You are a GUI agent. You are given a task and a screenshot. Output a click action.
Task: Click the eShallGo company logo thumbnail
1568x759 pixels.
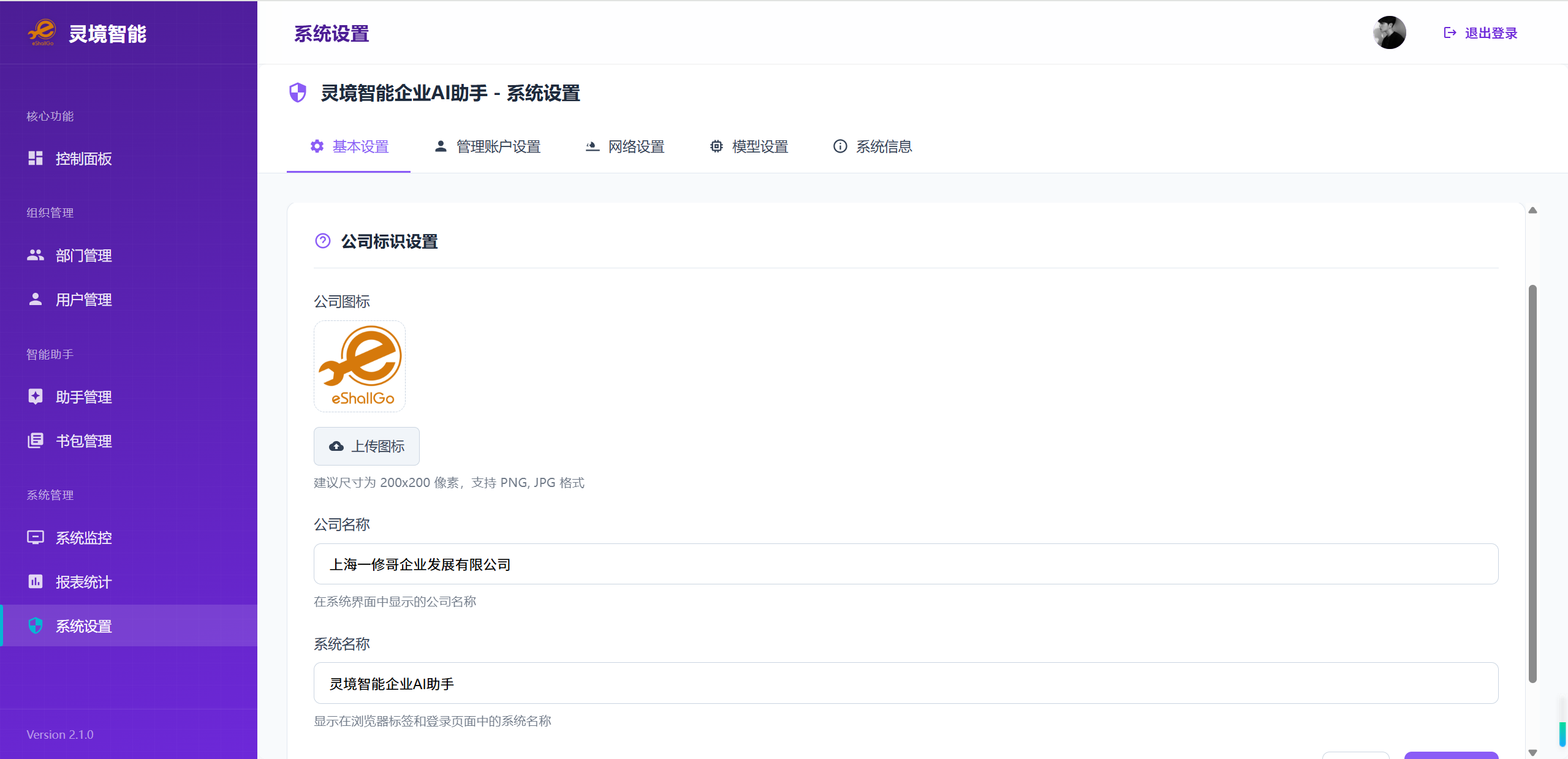point(360,366)
